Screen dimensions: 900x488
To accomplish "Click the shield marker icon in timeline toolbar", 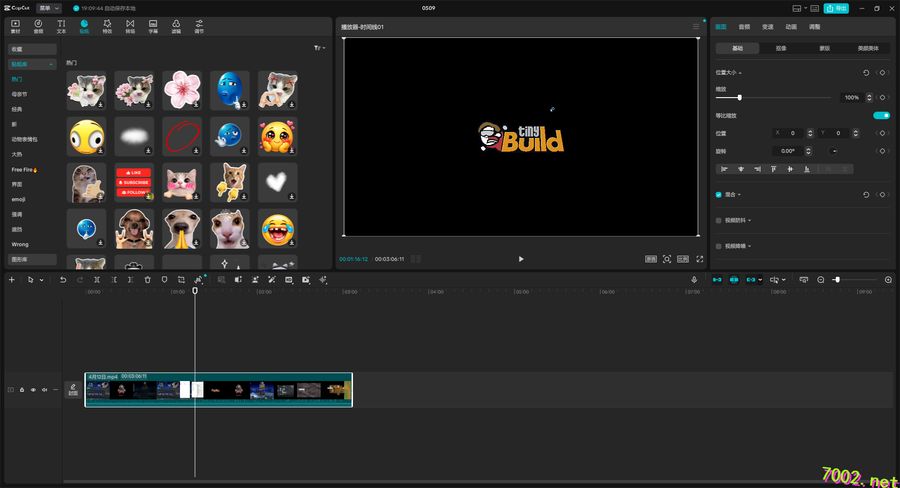I will click(x=164, y=280).
